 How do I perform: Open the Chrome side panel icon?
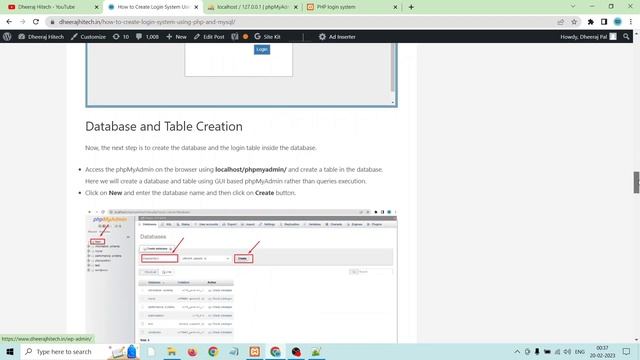[604, 22]
